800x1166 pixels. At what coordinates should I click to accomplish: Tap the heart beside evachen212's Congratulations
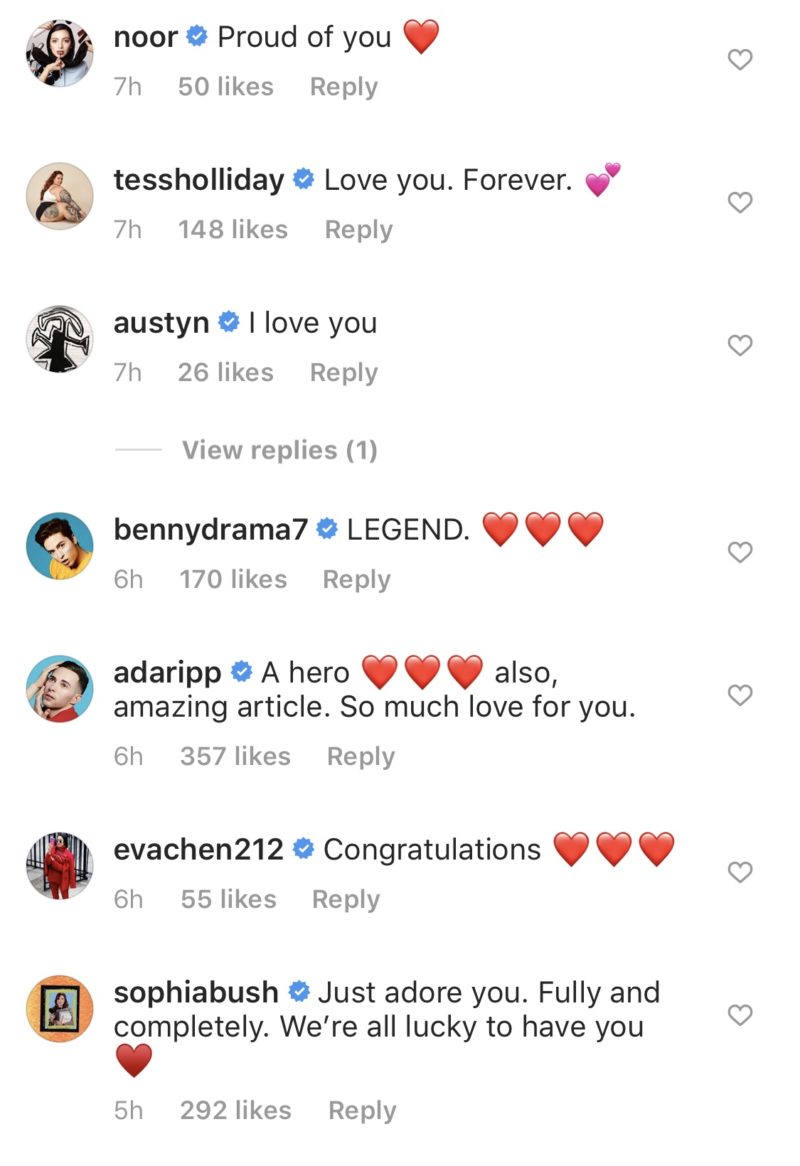739,873
